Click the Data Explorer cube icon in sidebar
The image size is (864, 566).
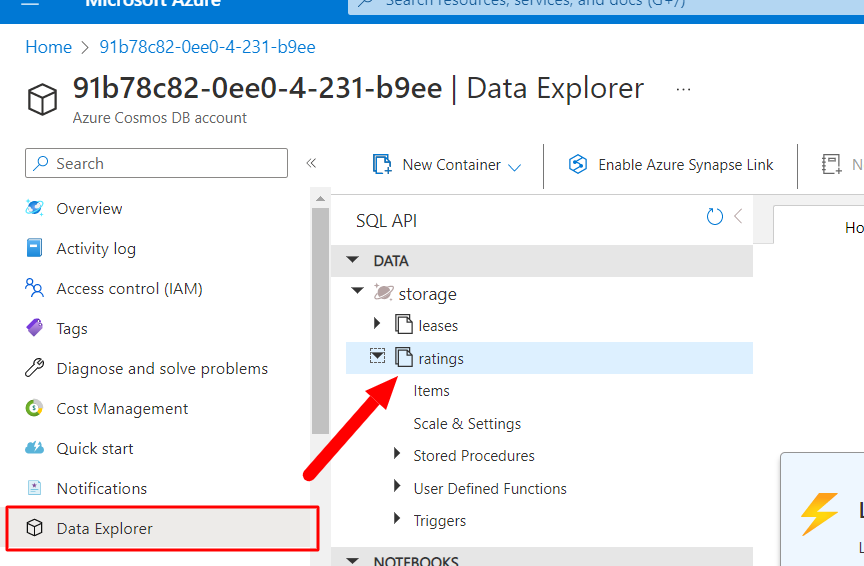(34, 528)
